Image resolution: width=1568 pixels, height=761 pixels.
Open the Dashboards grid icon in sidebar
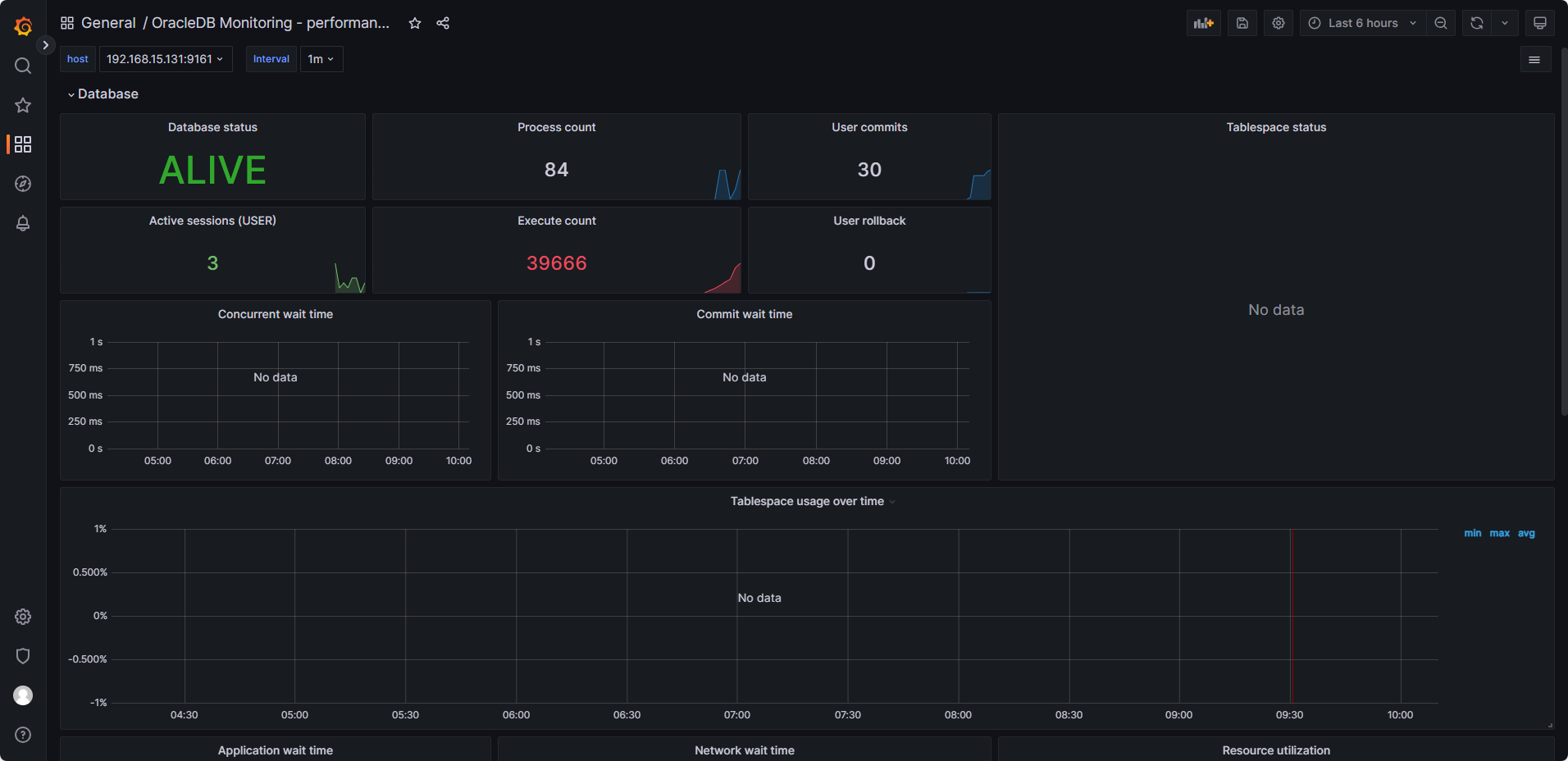pyautogui.click(x=23, y=144)
